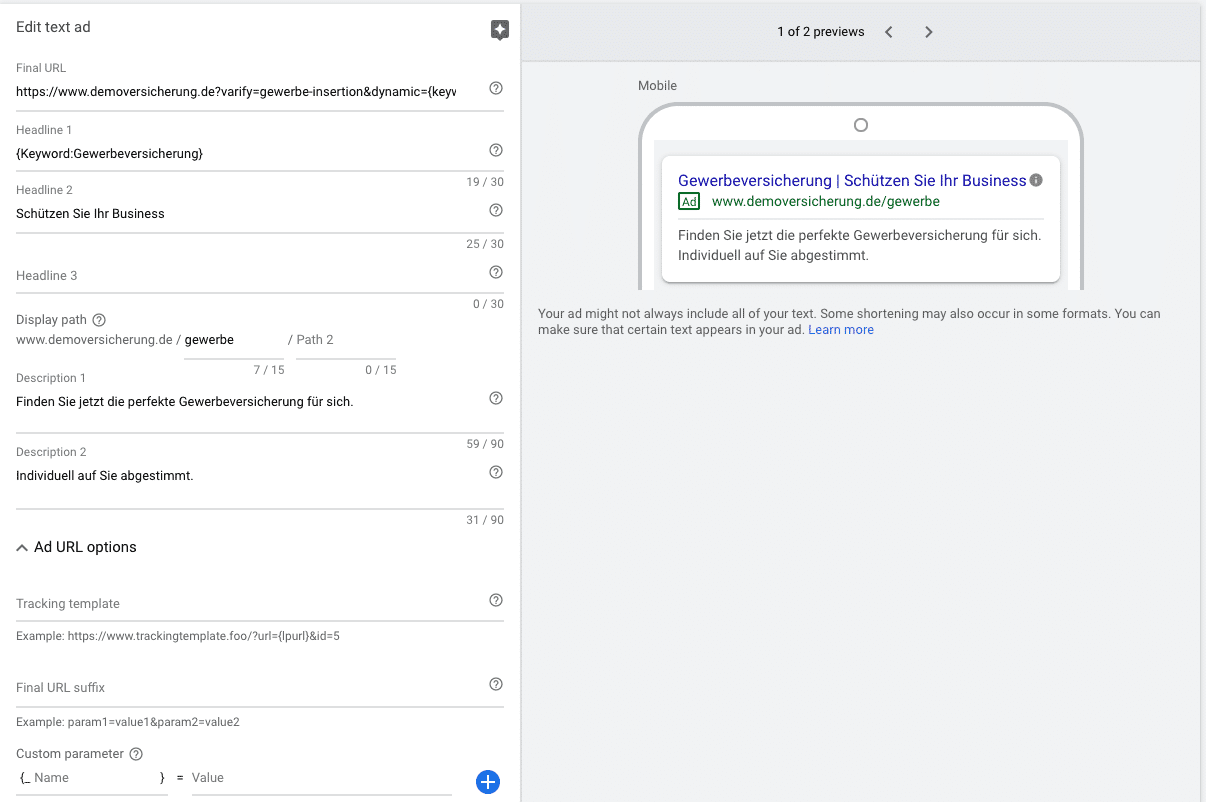
Task: Collapse the Ad URL options section
Action: point(76,547)
